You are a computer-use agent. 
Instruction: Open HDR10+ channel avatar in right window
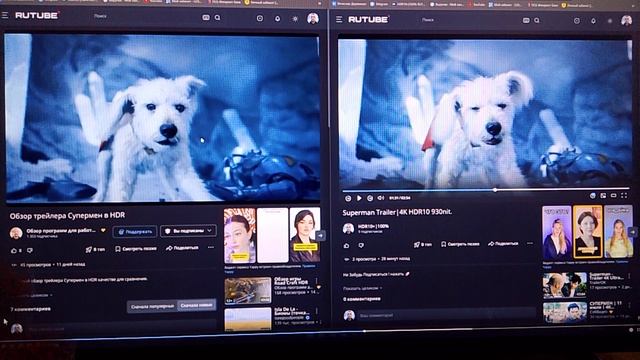[348, 229]
